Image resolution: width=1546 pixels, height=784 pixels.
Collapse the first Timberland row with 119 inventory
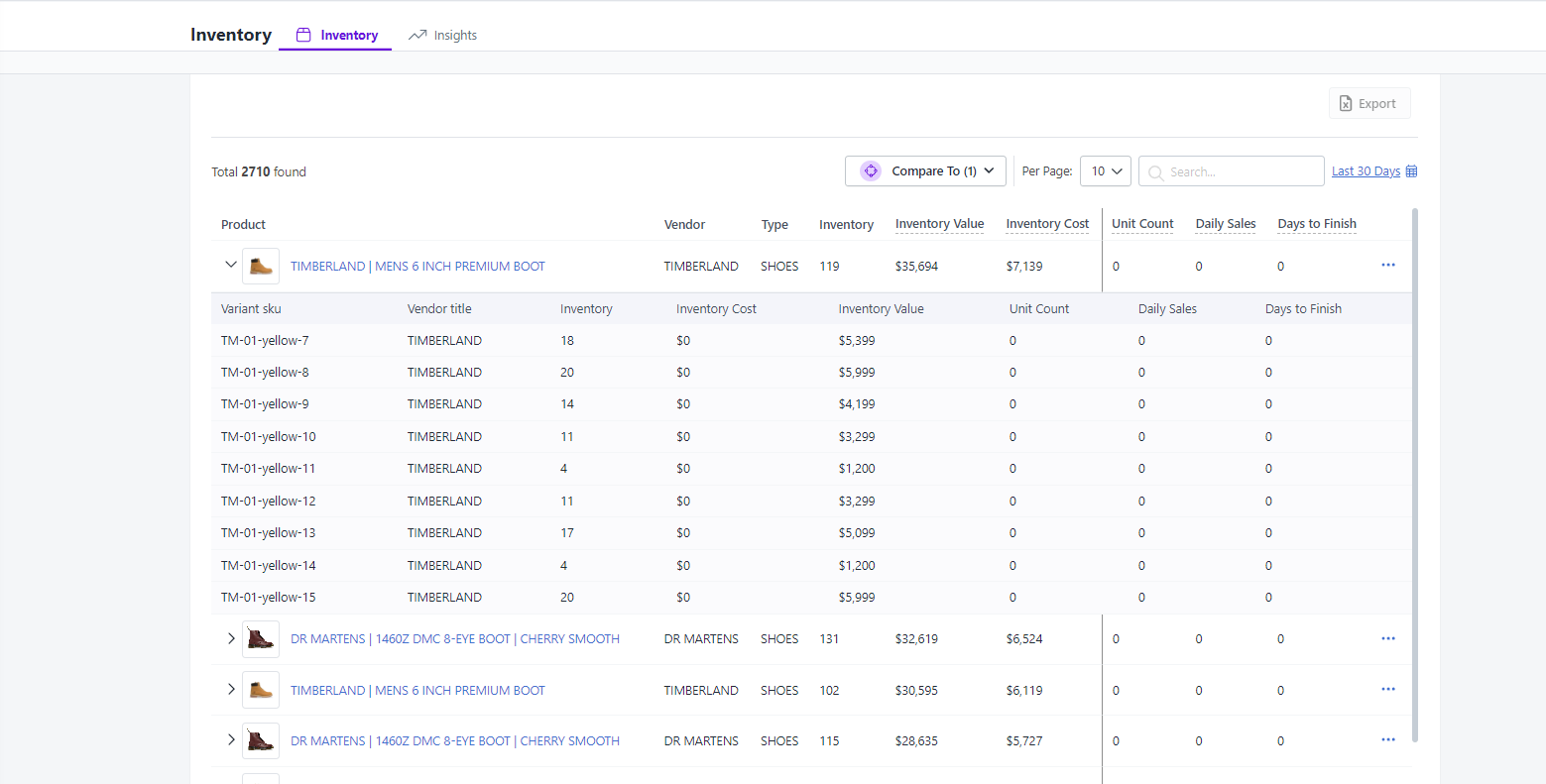[231, 265]
